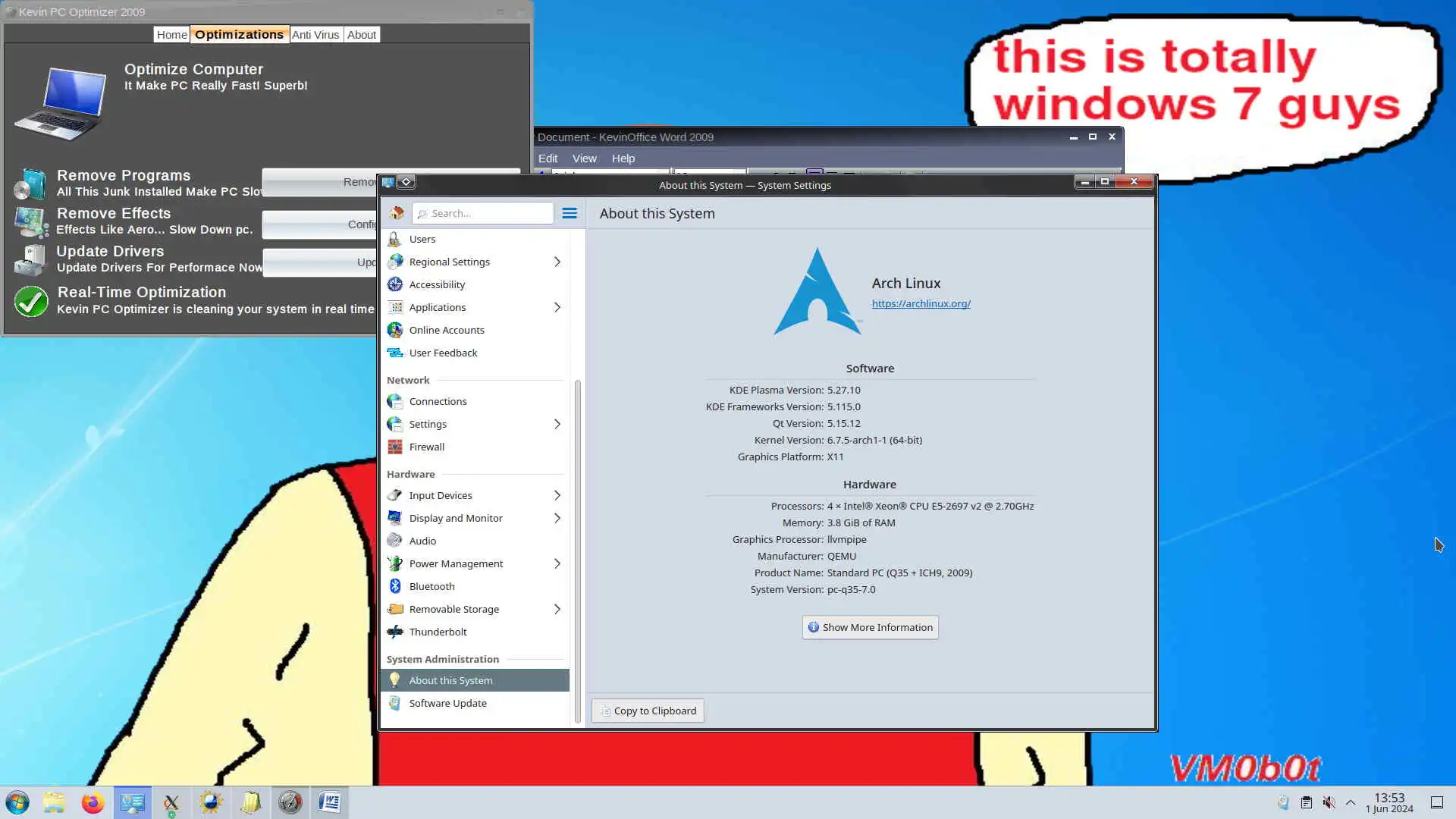Open the Word taskbar icon
Viewport: 1456px width, 819px height.
pyautogui.click(x=330, y=802)
